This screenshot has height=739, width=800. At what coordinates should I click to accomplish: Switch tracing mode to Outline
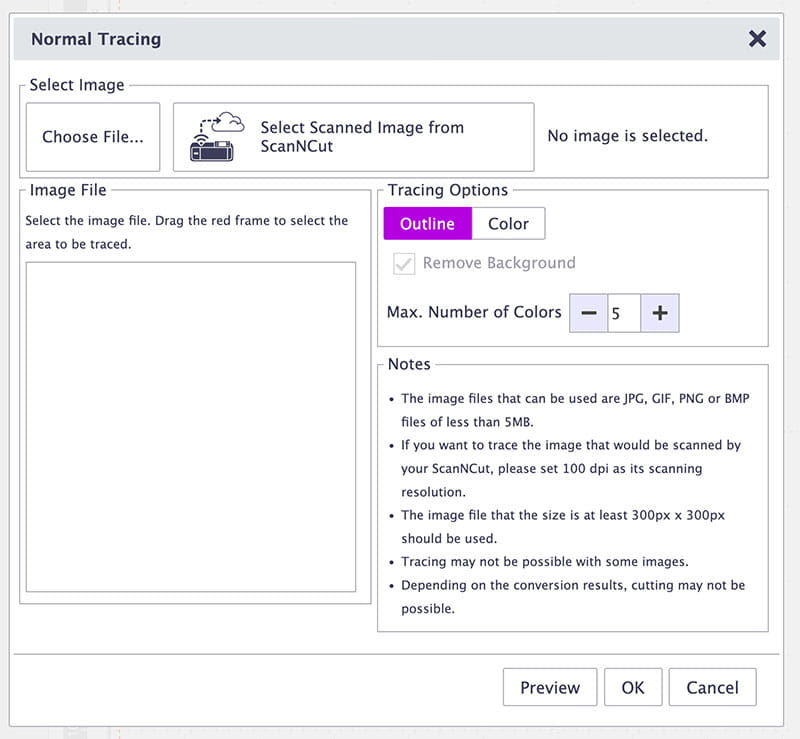(x=427, y=224)
